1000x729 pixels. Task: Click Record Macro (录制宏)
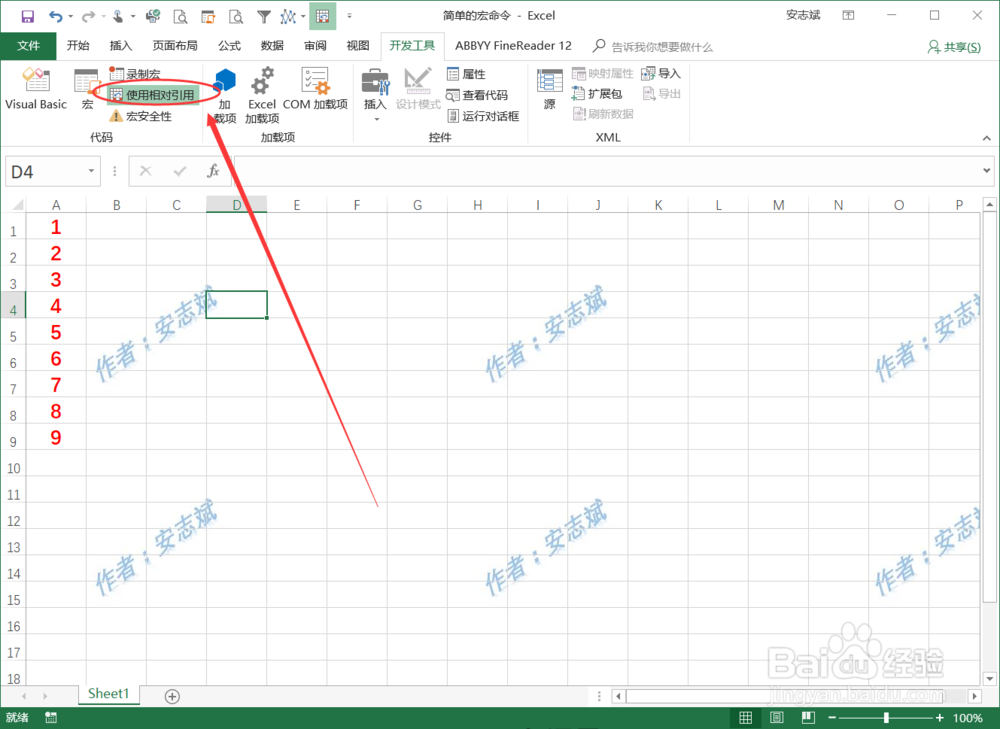(135, 74)
